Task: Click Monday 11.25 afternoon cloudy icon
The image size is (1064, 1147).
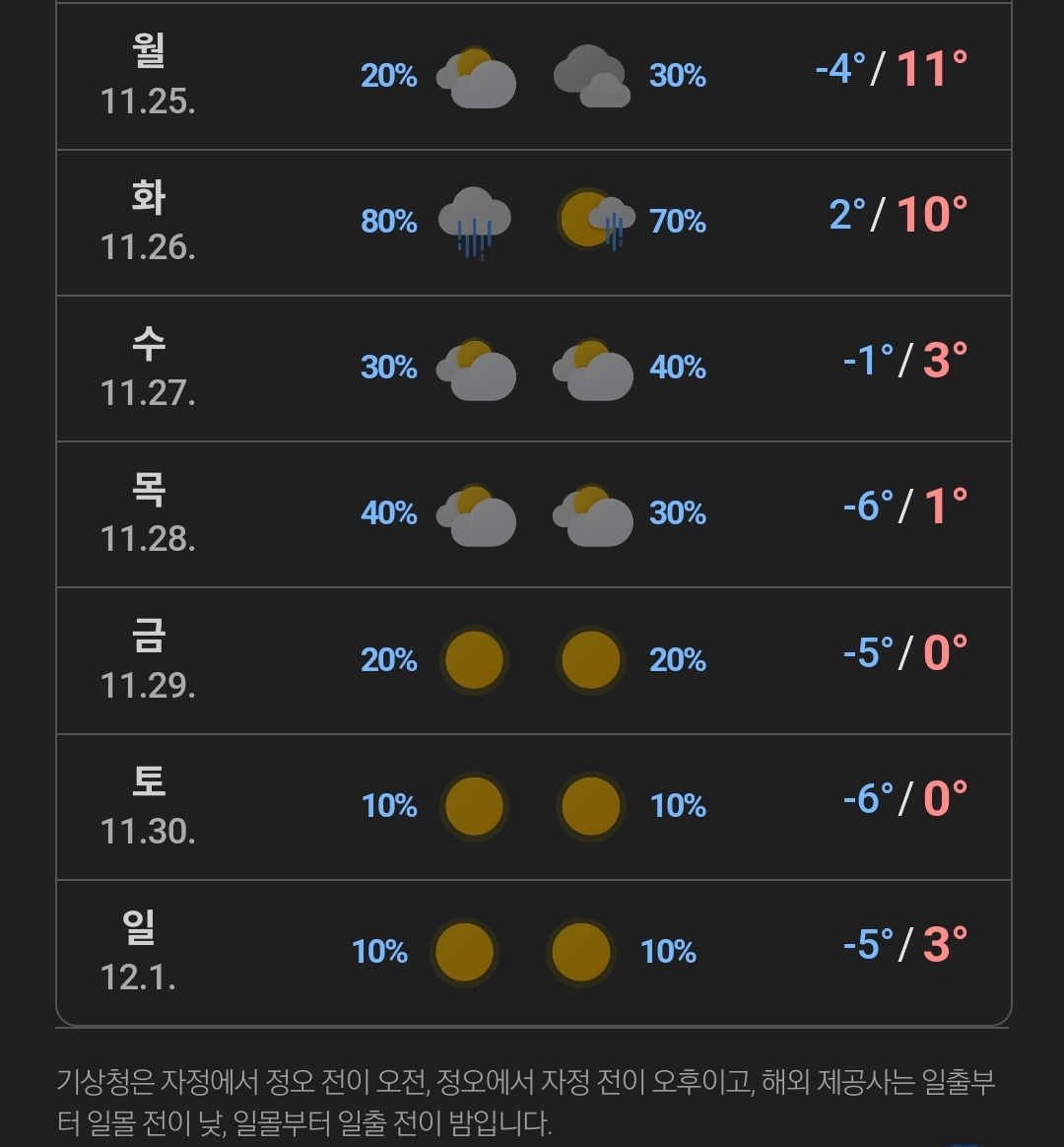Action: coord(591,76)
